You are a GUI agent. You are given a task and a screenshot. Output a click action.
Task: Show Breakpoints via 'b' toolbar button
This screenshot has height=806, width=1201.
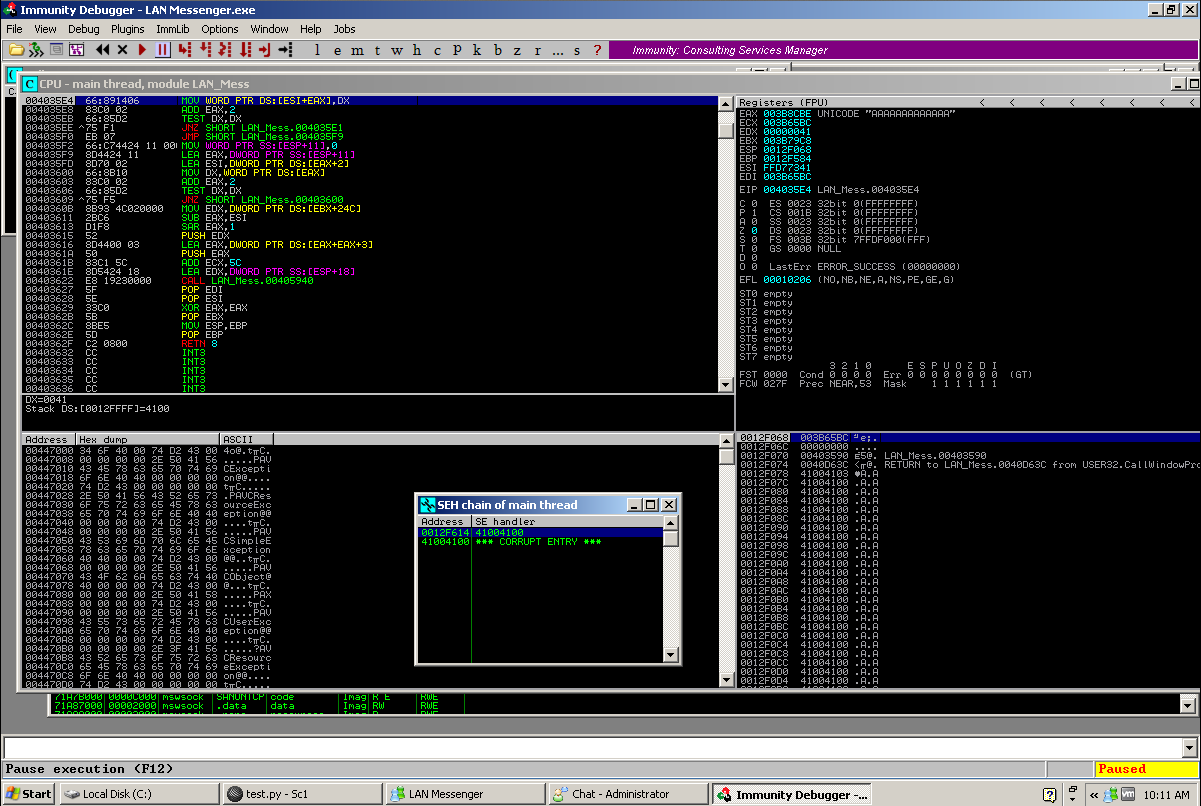pyautogui.click(x=497, y=49)
